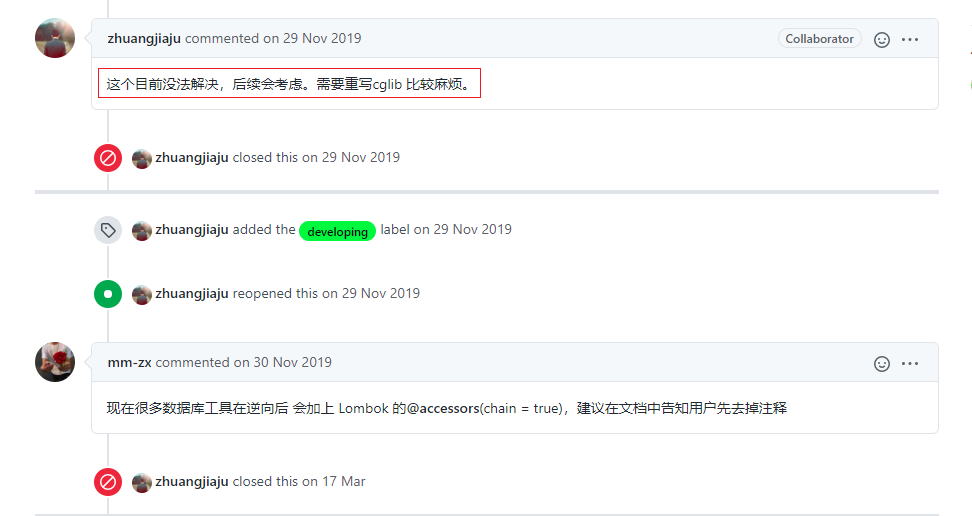Open zhuangjiaju username in first comment header

[x=144, y=38]
